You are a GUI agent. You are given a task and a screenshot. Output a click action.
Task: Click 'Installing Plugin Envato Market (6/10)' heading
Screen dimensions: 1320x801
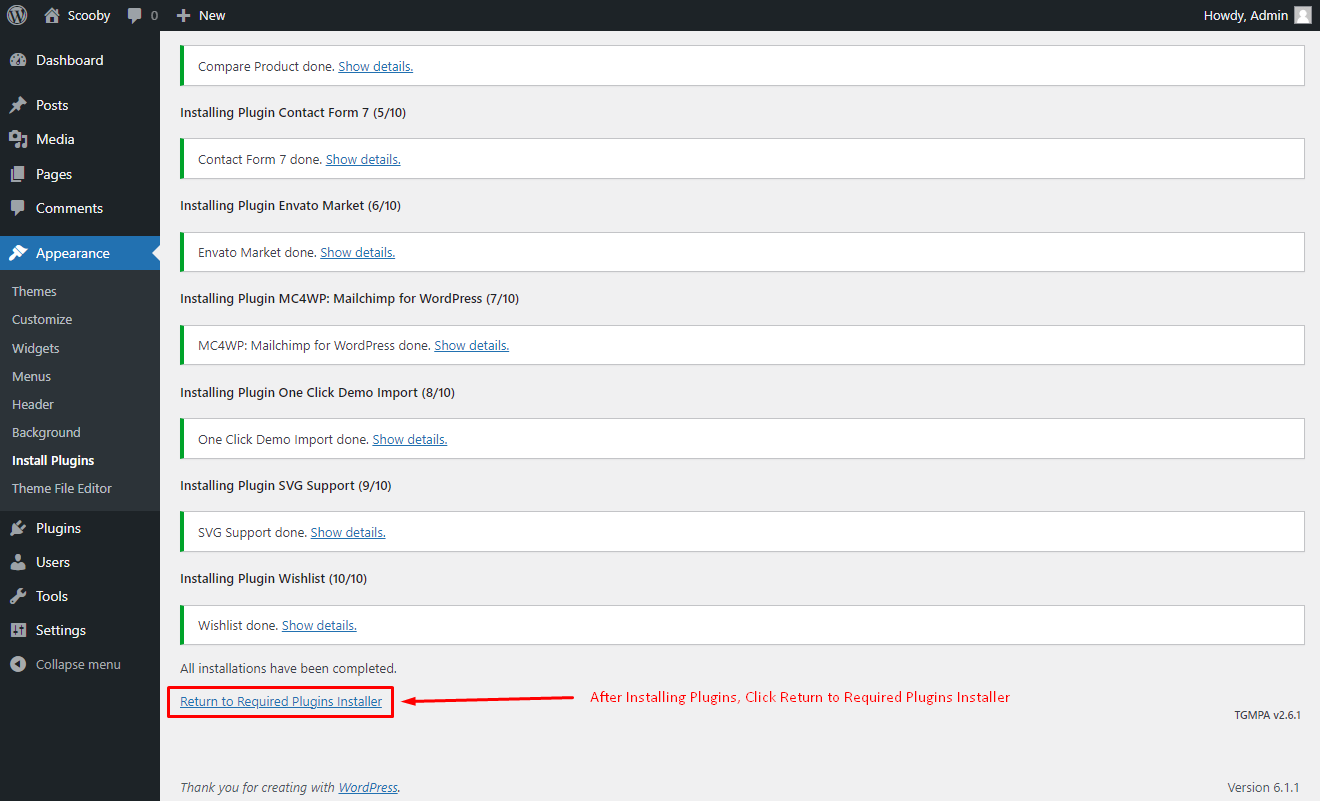290,205
